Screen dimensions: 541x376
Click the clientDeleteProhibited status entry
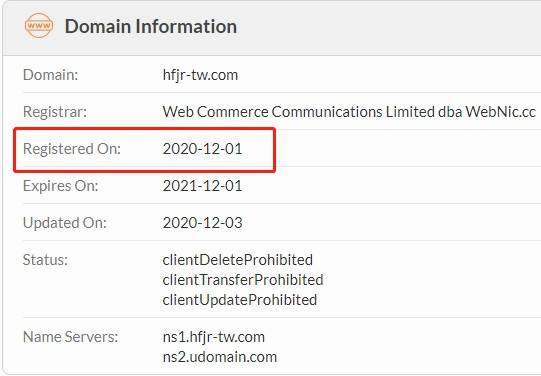point(238,260)
